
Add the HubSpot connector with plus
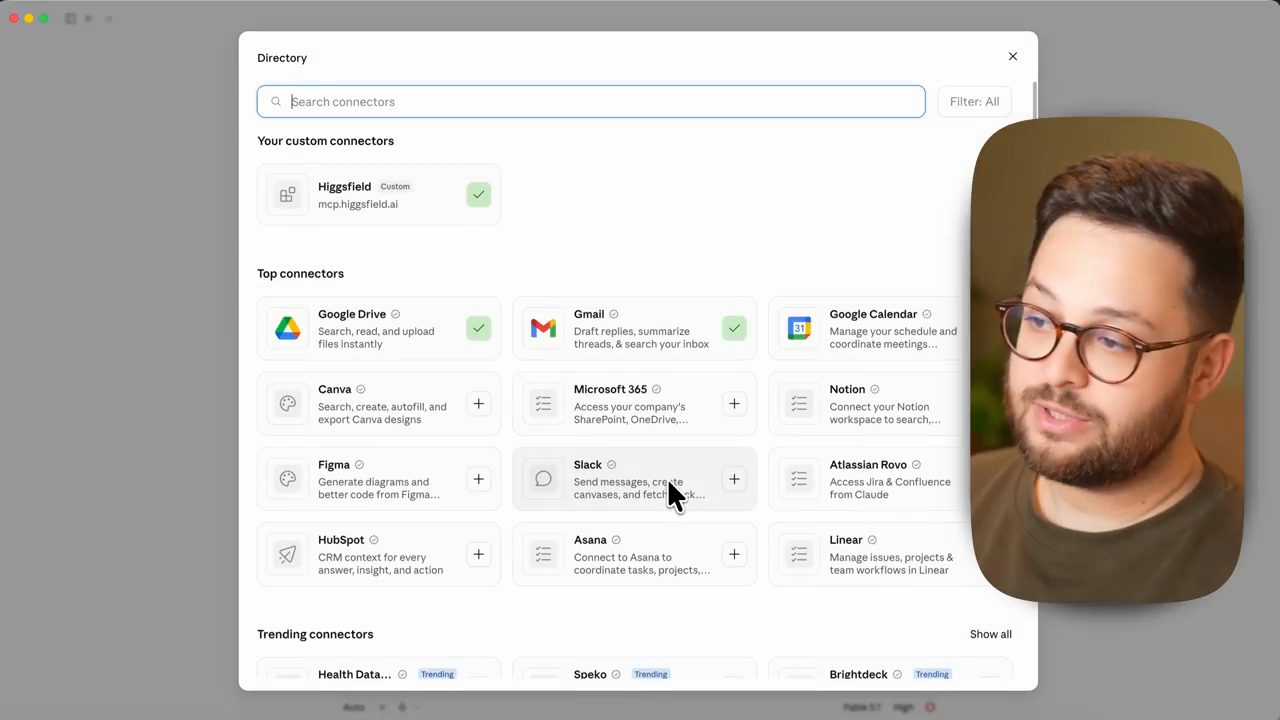click(x=479, y=554)
